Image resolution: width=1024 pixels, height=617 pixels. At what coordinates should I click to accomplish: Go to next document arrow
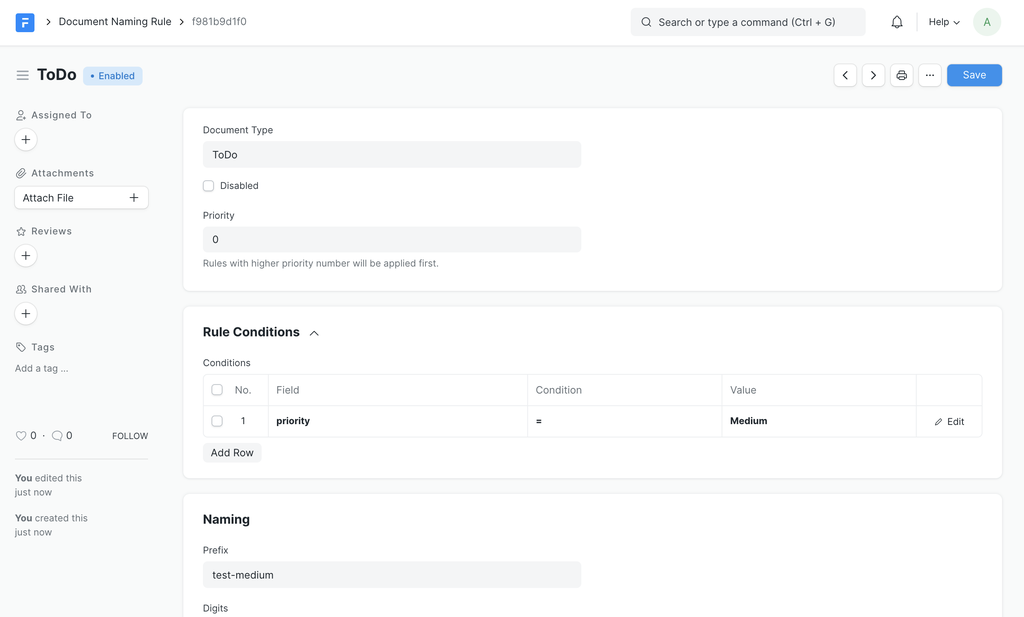point(873,75)
